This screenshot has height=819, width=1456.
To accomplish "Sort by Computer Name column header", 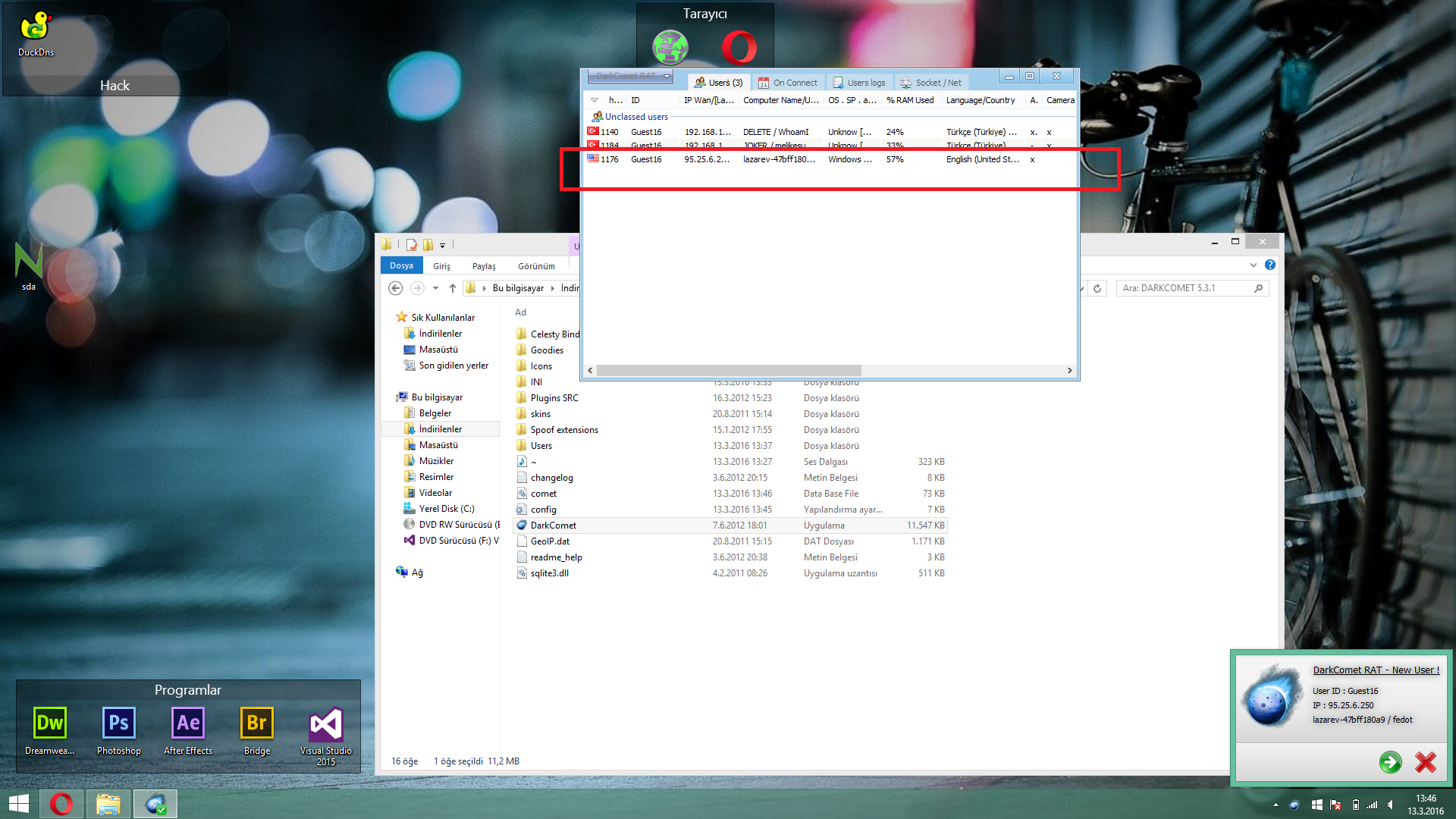I will [781, 100].
